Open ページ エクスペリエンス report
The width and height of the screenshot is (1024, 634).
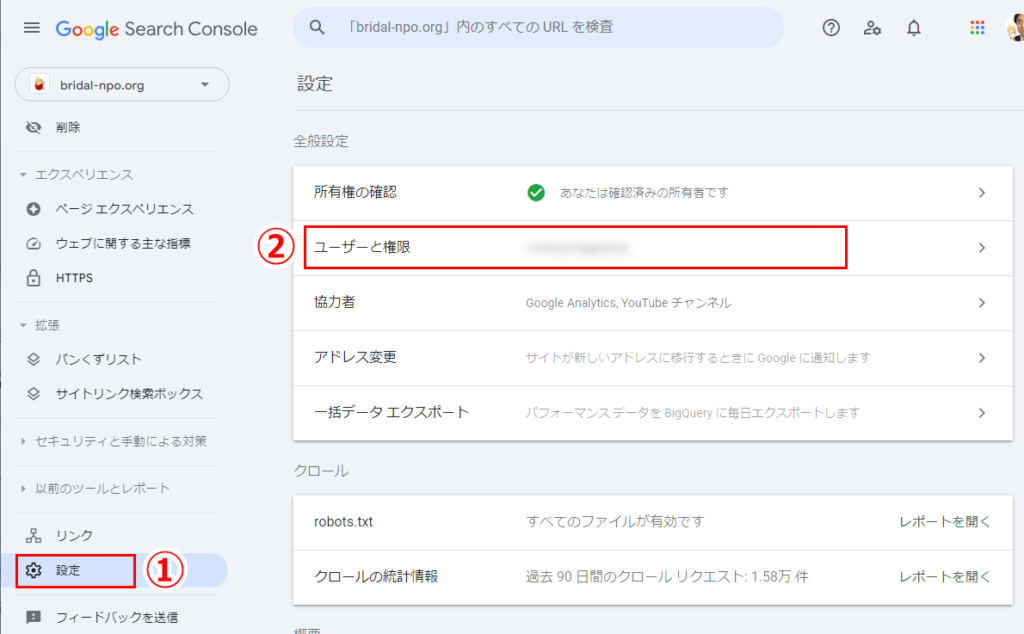click(x=124, y=209)
